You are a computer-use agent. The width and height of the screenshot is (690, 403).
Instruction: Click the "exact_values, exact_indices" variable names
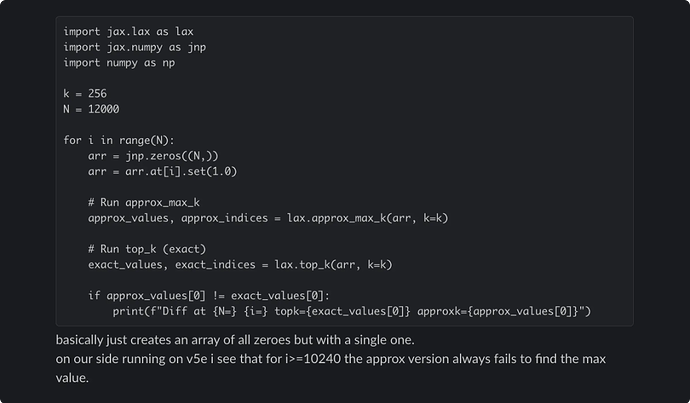pyautogui.click(x=172, y=264)
